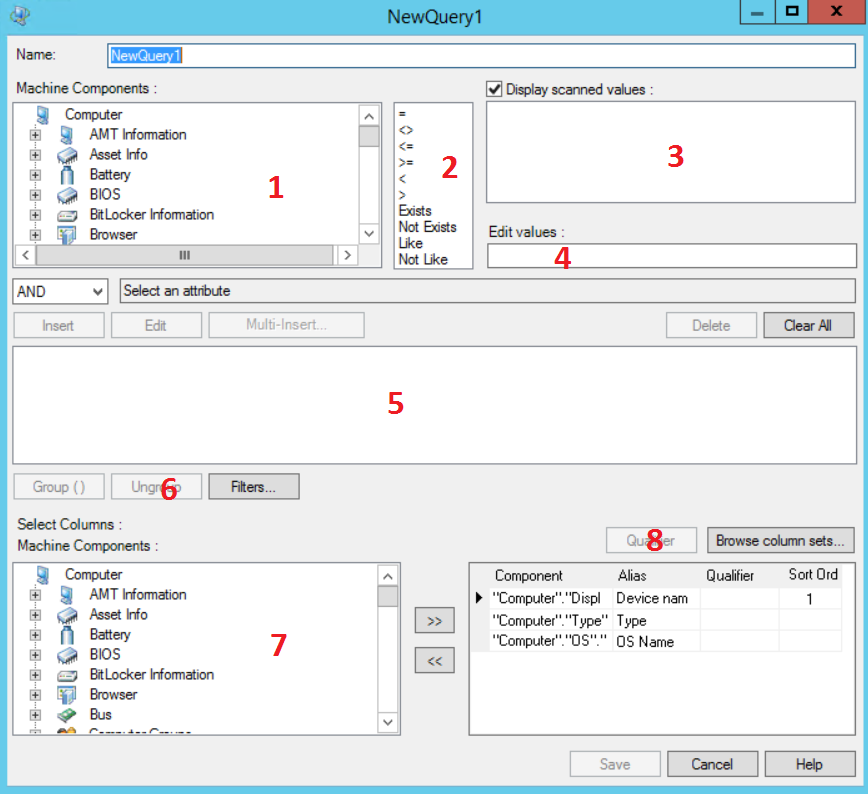Select the Battery component in Machine Components
This screenshot has width=868, height=794.
coord(110,174)
